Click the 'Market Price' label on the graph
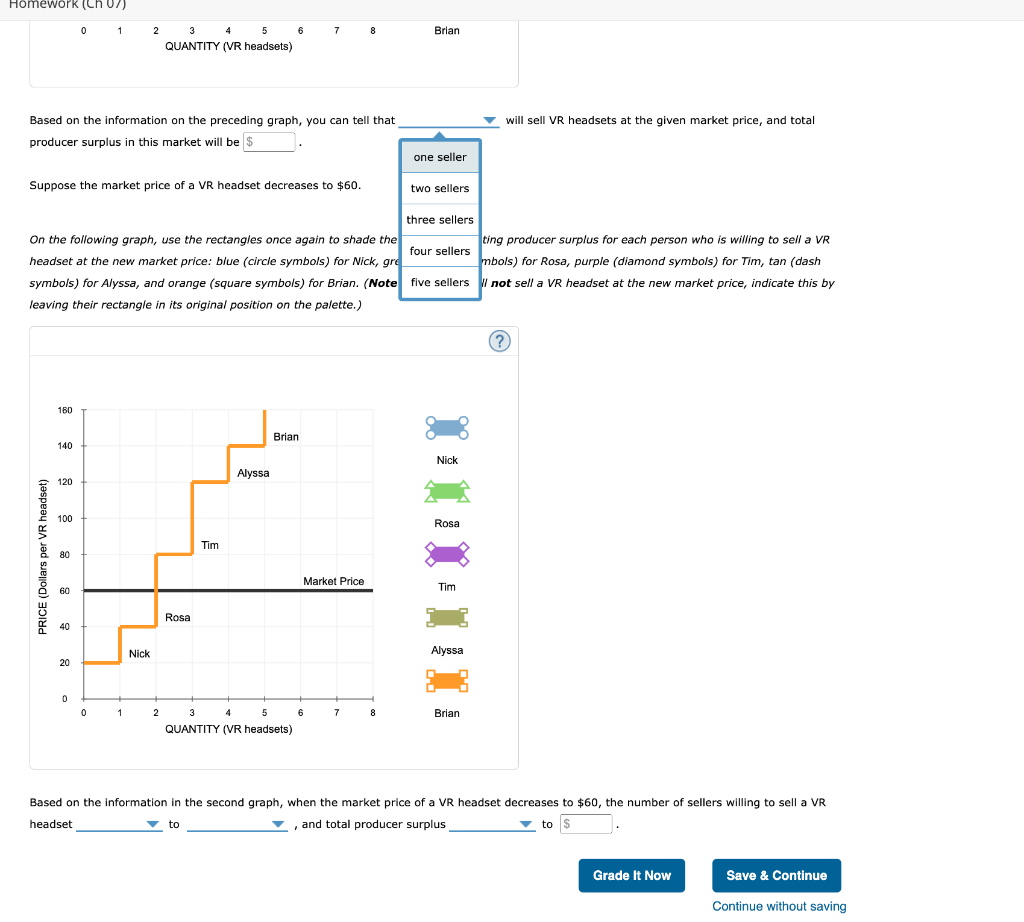Image resolution: width=1024 pixels, height=922 pixels. pyautogui.click(x=334, y=581)
